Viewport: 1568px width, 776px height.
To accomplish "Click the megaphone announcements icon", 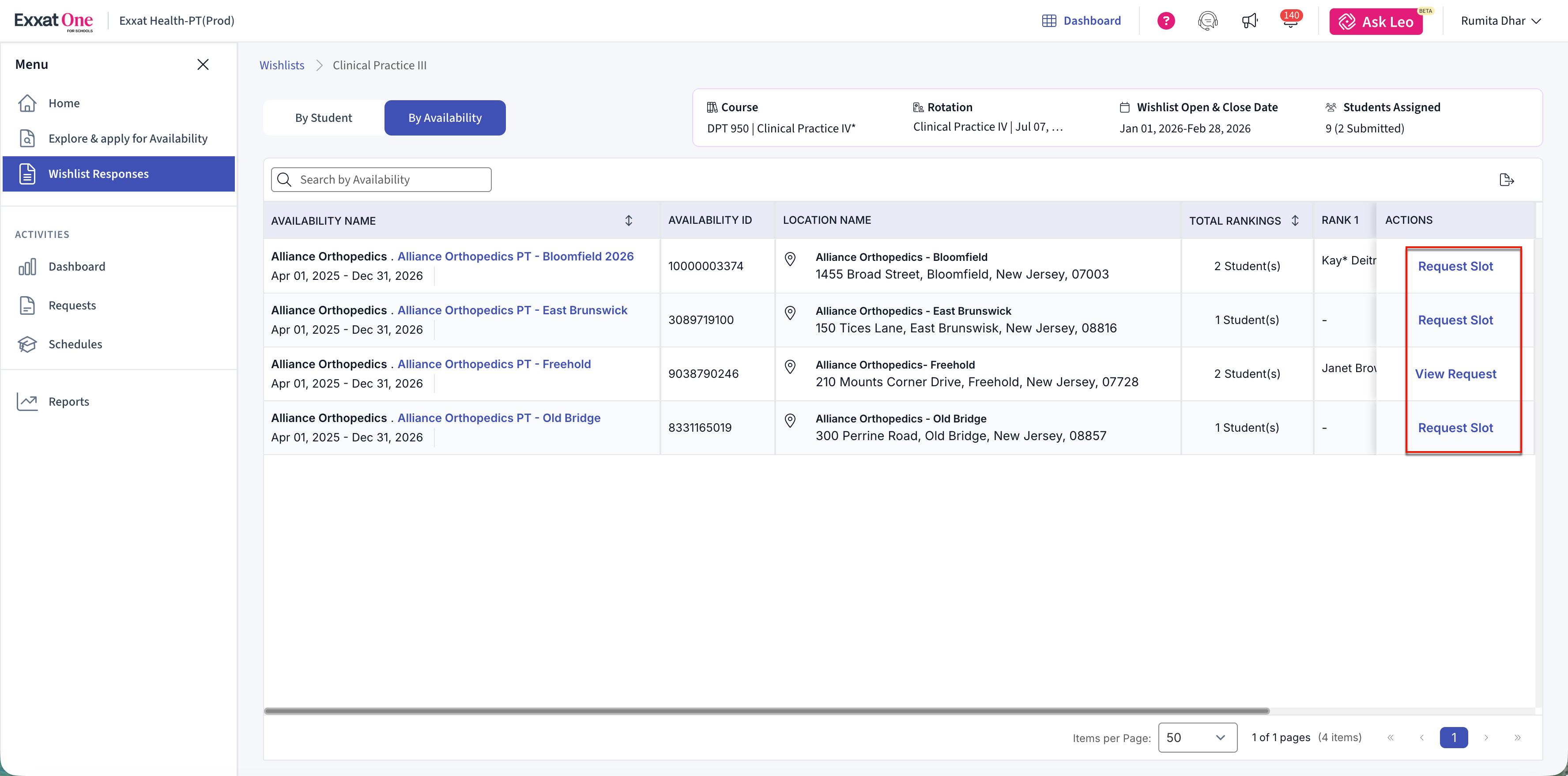I will click(1249, 21).
